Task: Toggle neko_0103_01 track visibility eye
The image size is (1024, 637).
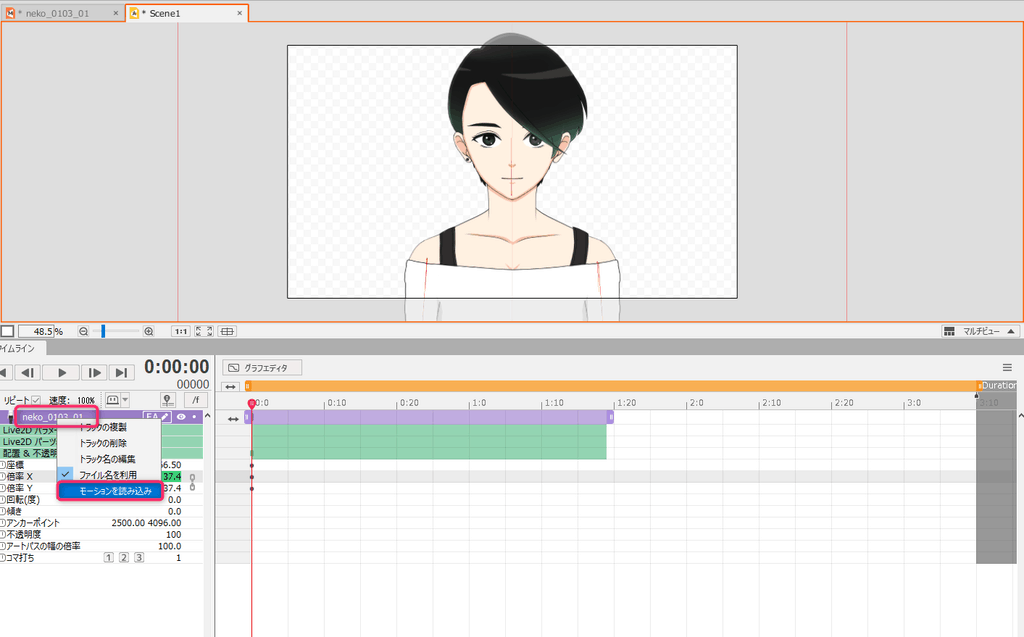Action: [182, 416]
